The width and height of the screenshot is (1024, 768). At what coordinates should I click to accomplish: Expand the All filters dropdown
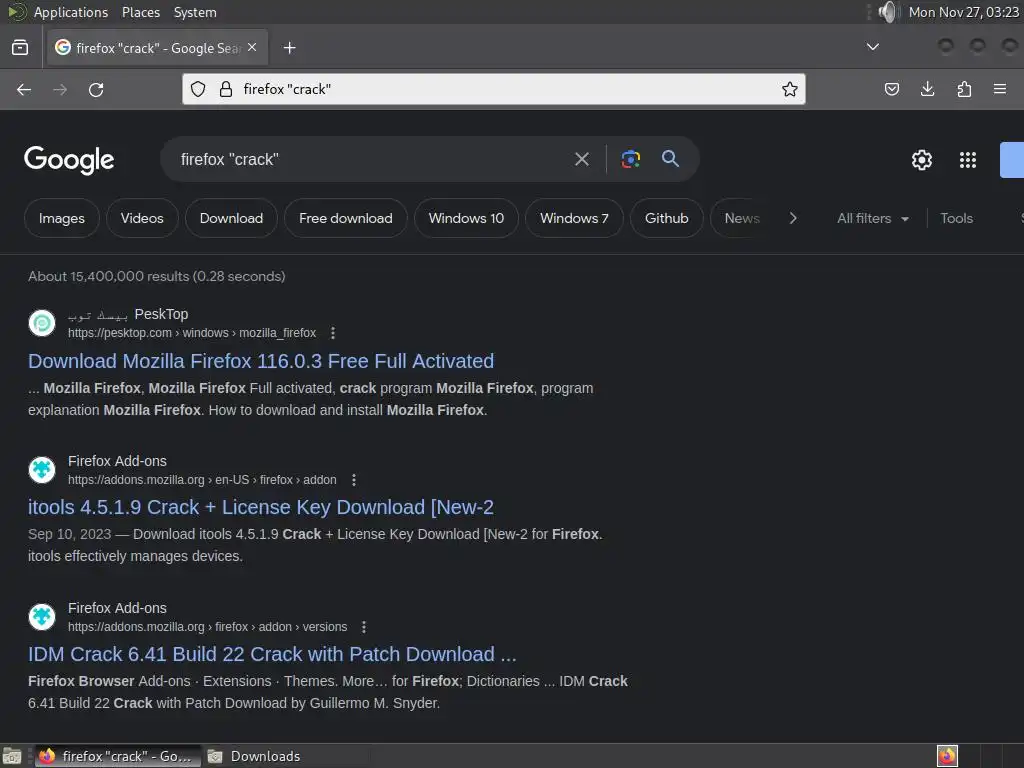pyautogui.click(x=872, y=218)
